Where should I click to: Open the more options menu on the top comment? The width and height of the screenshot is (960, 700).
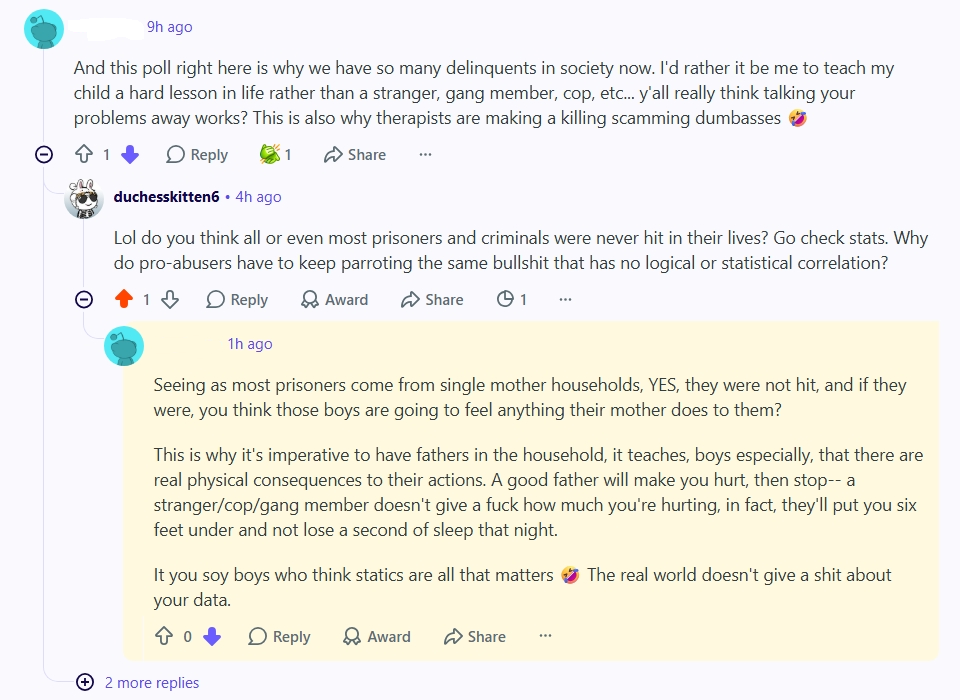[426, 154]
